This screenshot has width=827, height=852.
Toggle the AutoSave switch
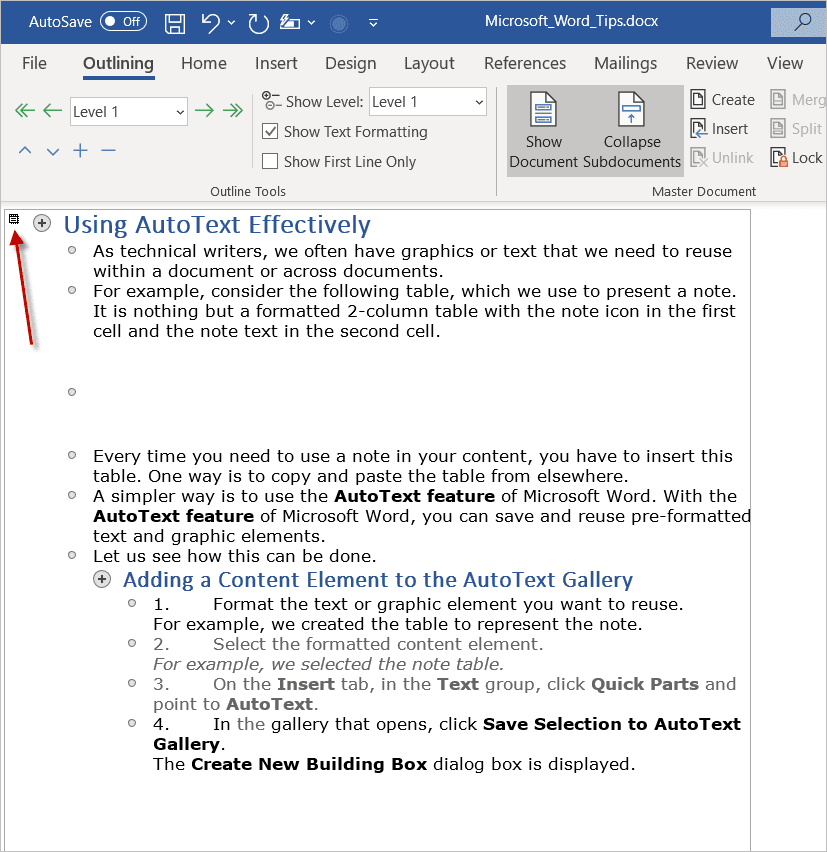123,22
